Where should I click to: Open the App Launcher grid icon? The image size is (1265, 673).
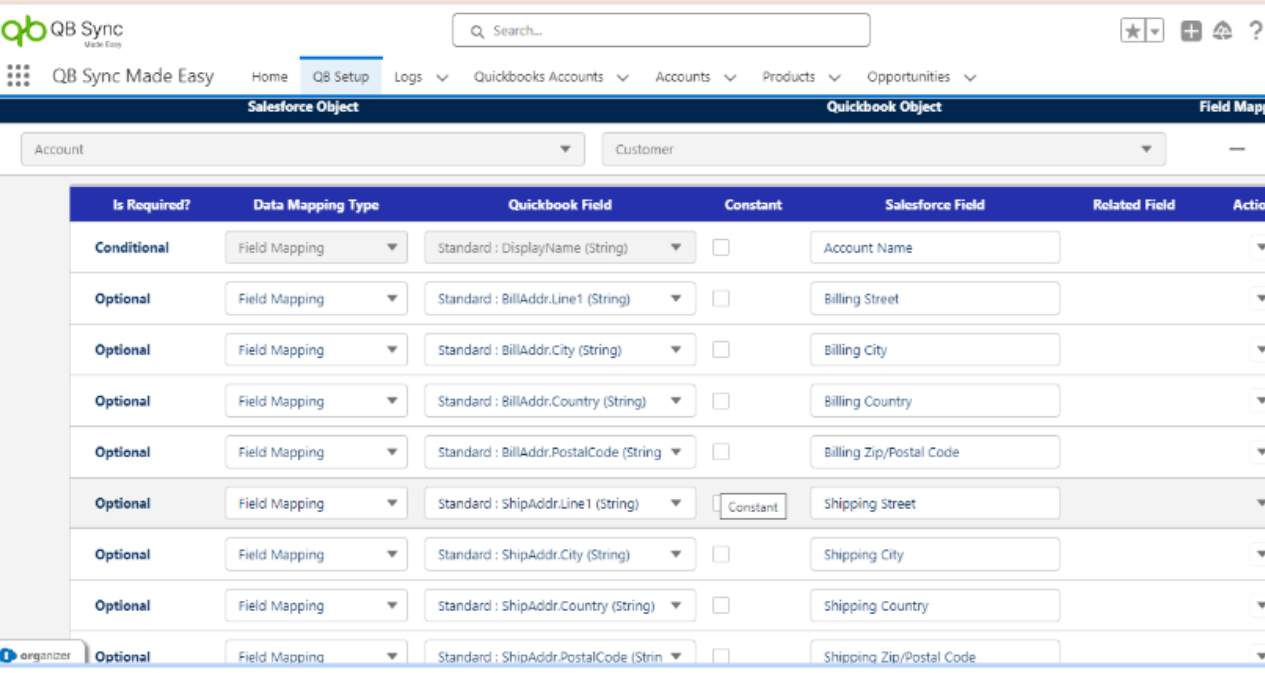click(18, 76)
